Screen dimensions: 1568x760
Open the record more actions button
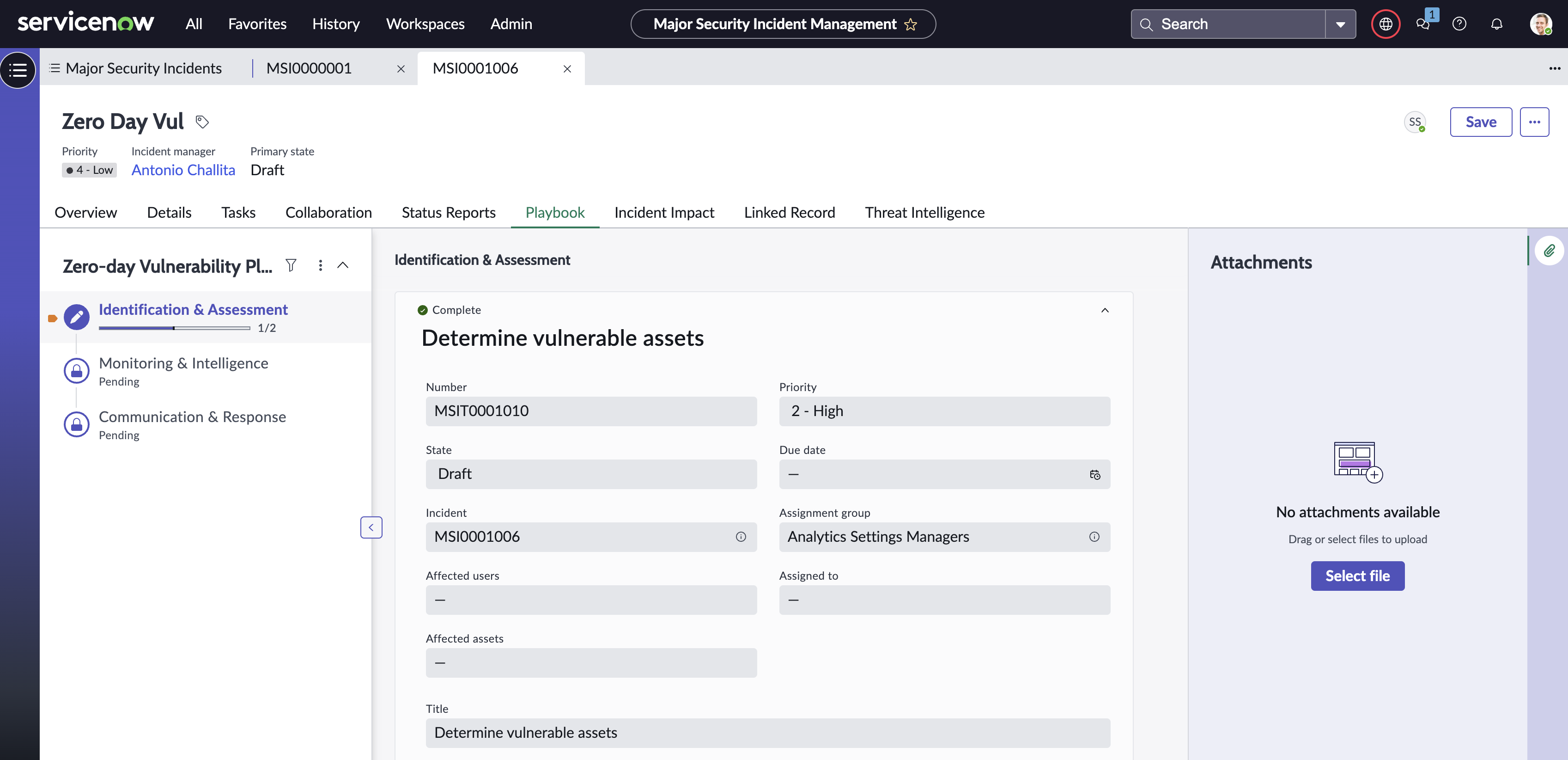1534,122
